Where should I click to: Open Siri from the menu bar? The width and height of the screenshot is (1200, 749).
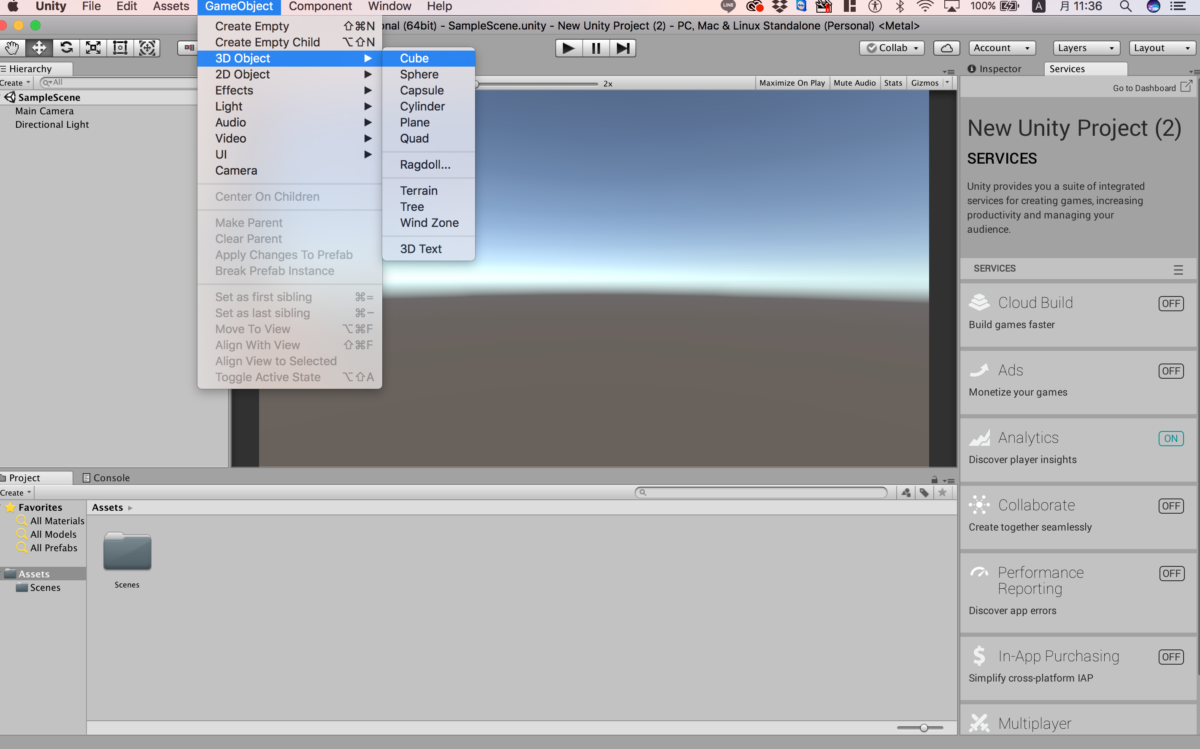pos(1154,6)
